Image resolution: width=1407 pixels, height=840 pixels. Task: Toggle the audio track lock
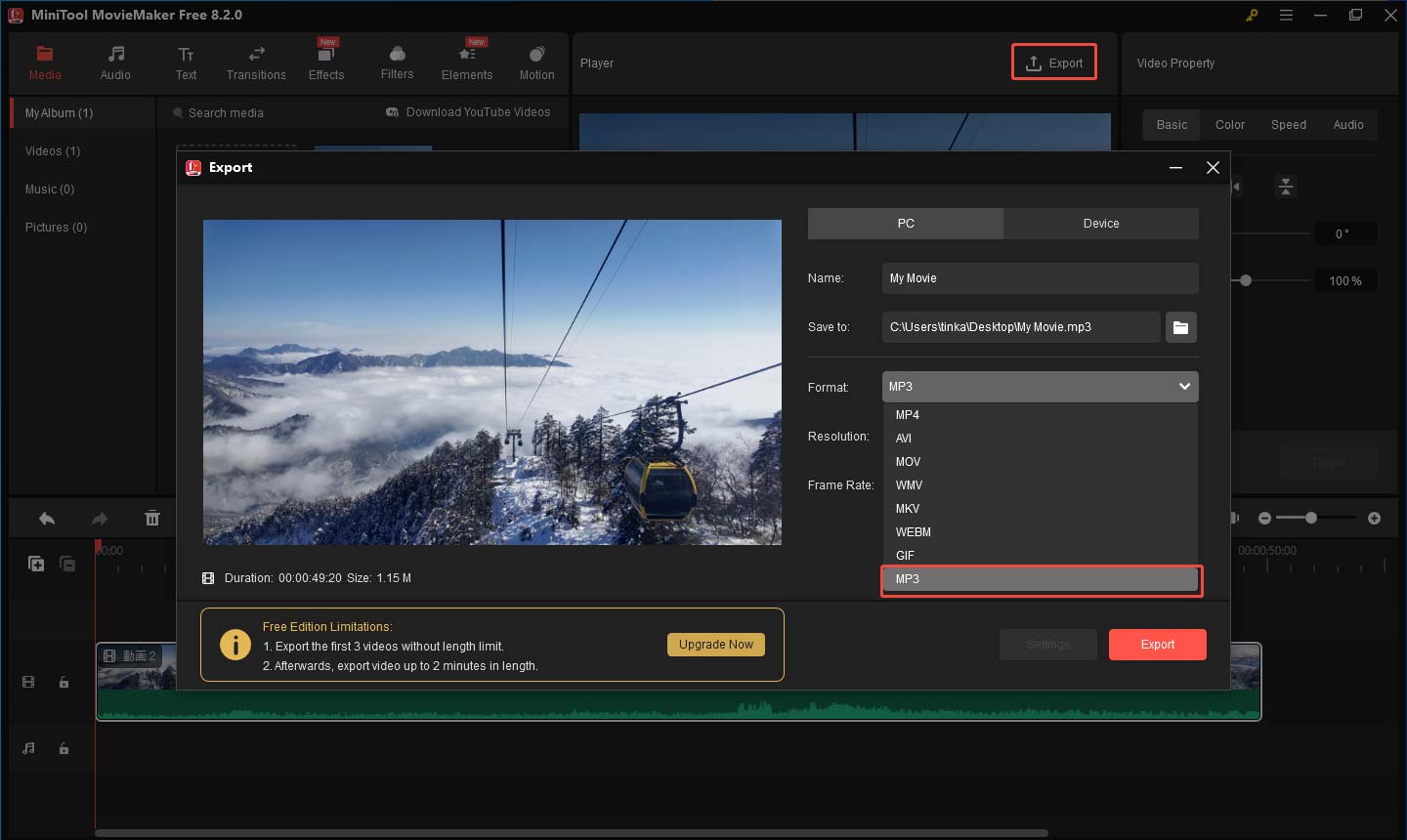pyautogui.click(x=64, y=748)
